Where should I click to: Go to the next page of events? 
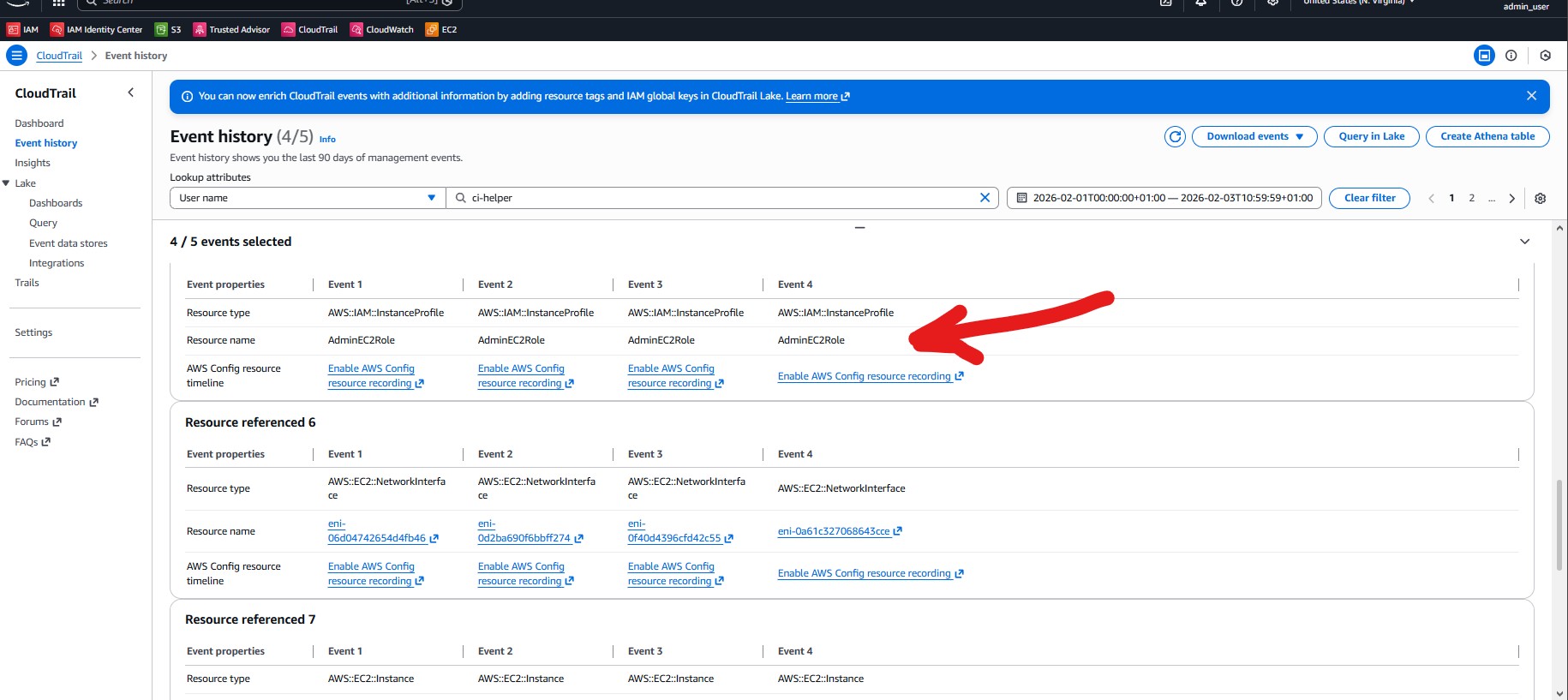tap(1511, 198)
